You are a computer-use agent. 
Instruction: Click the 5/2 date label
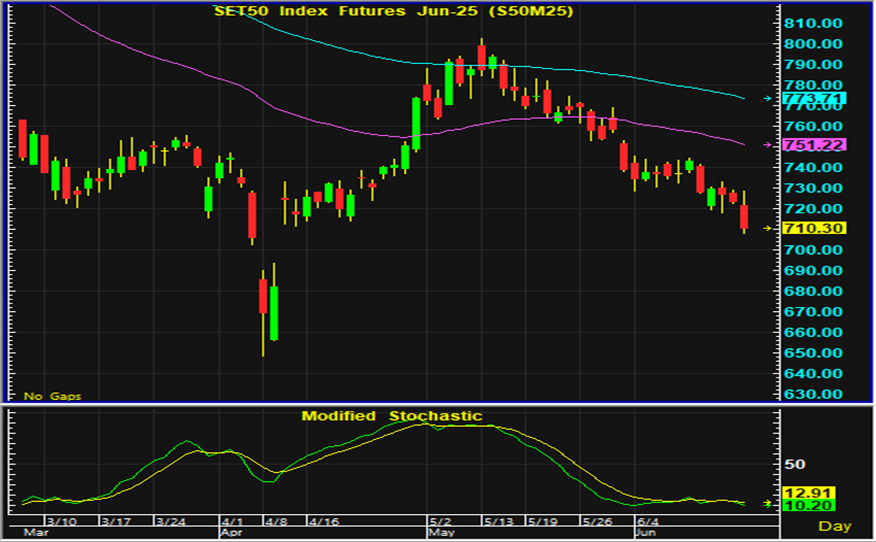point(441,522)
